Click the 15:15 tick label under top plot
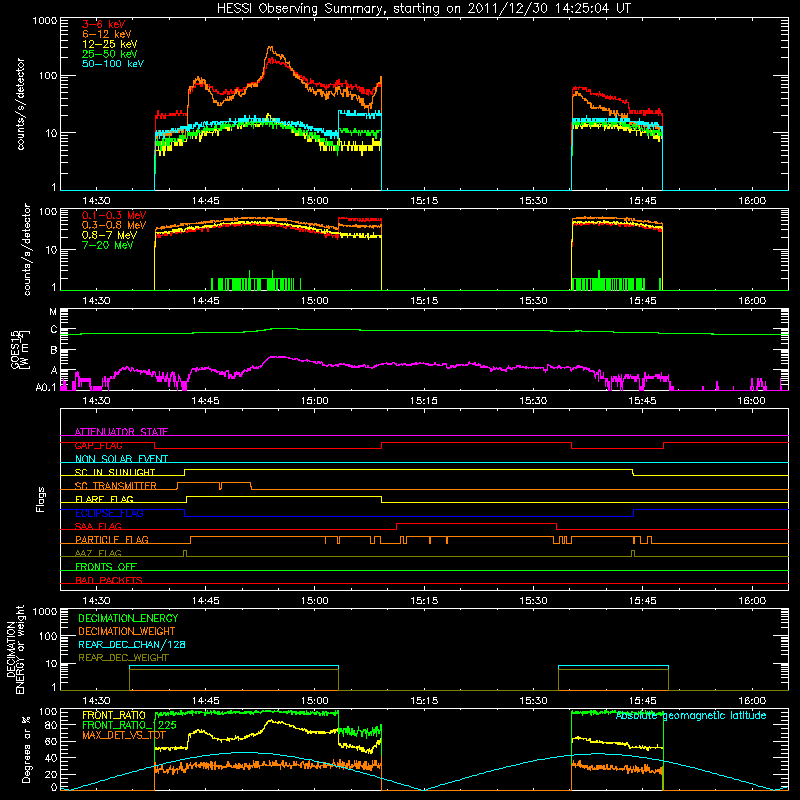The height and width of the screenshot is (800, 800). [424, 201]
